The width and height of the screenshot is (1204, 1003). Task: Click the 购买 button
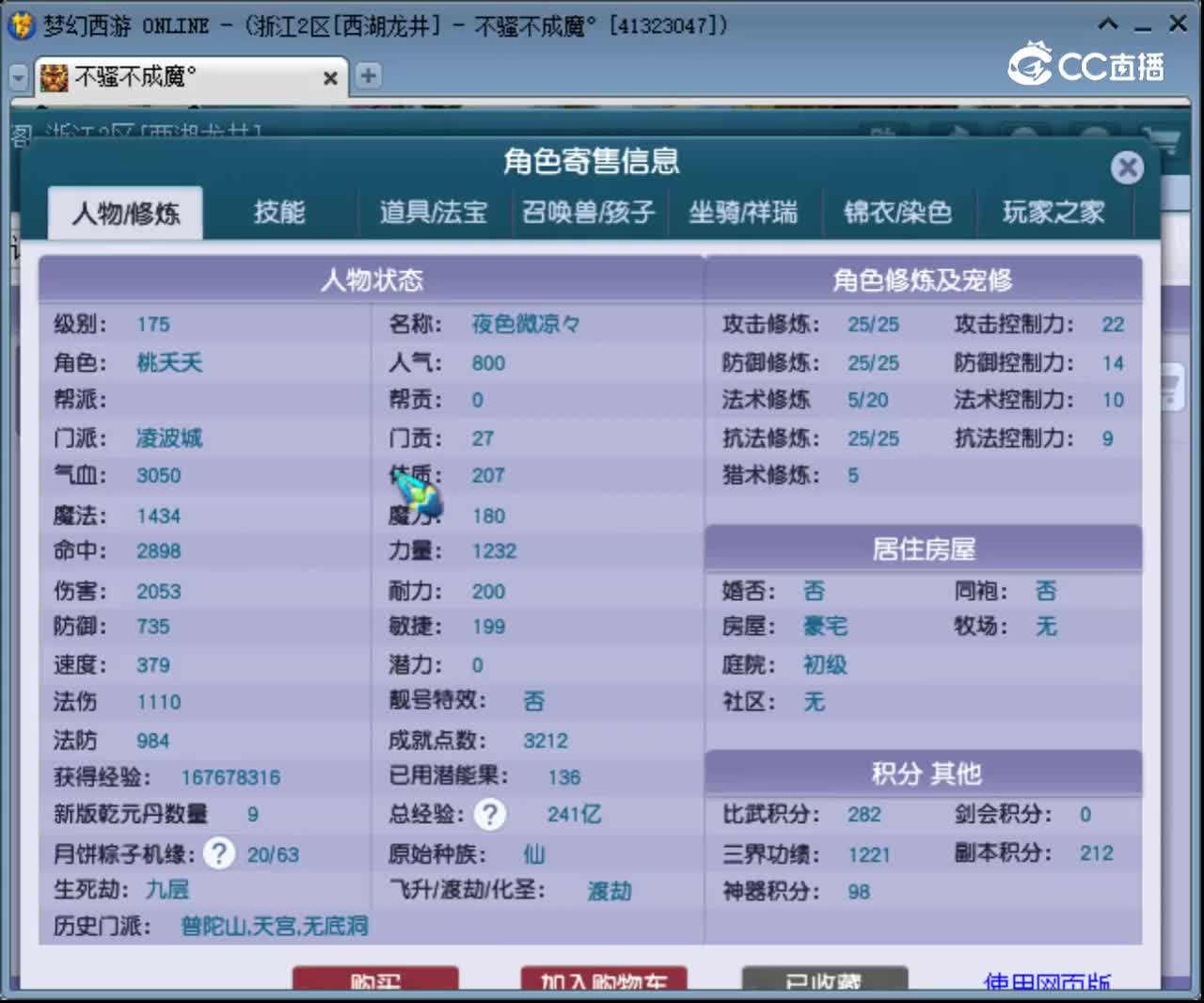375,979
